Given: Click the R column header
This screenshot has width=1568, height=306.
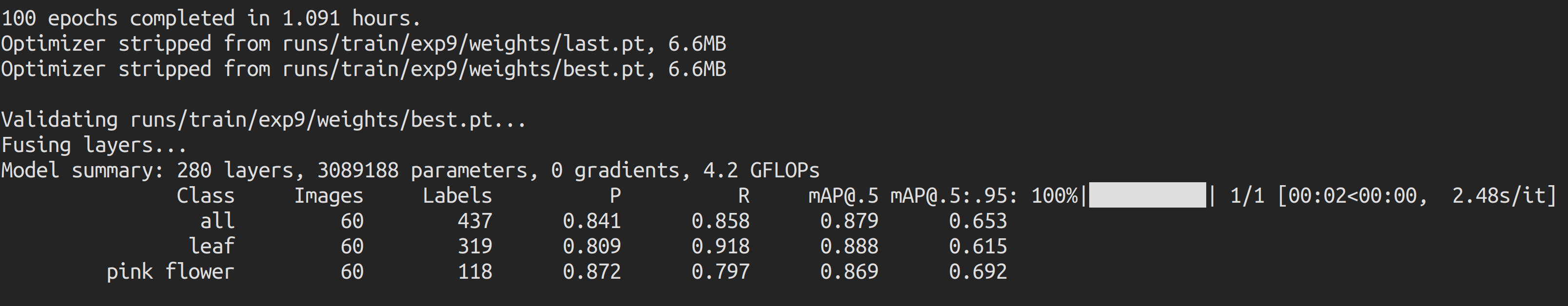Looking at the screenshot, I should 743,196.
